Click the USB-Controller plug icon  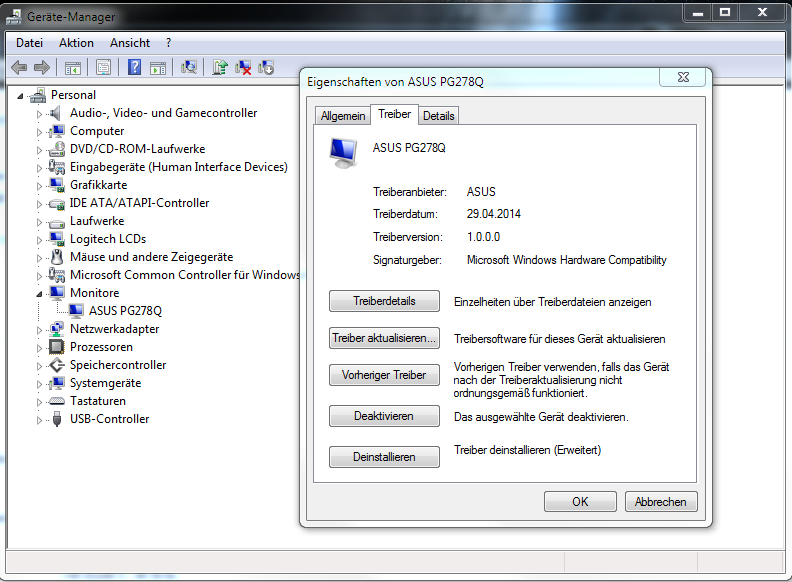click(57, 419)
